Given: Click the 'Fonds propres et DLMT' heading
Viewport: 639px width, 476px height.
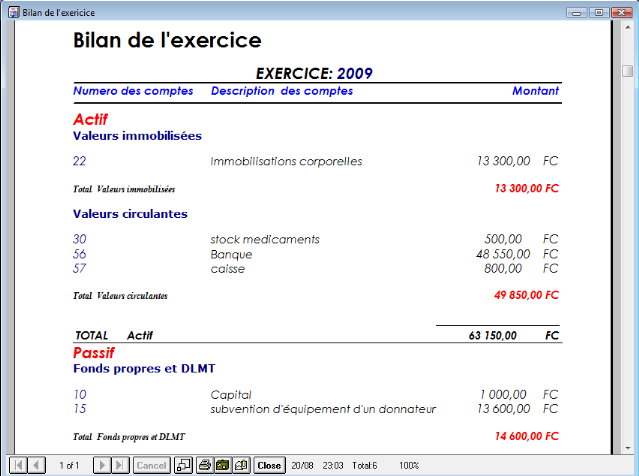Looking at the screenshot, I should pyautogui.click(x=144, y=368).
